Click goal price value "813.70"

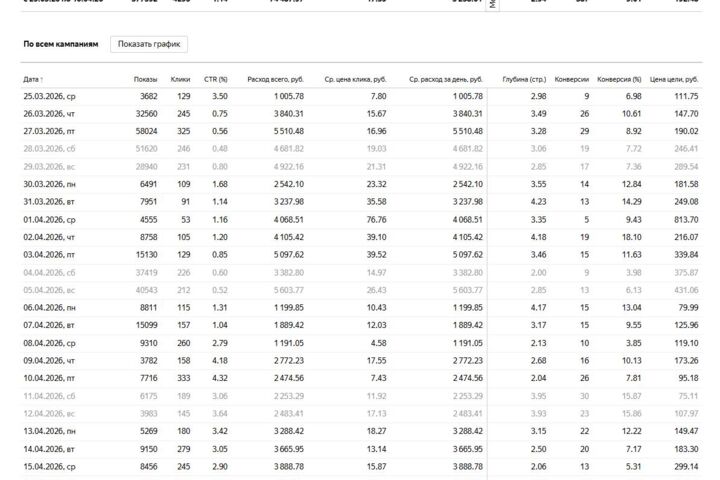(x=686, y=220)
